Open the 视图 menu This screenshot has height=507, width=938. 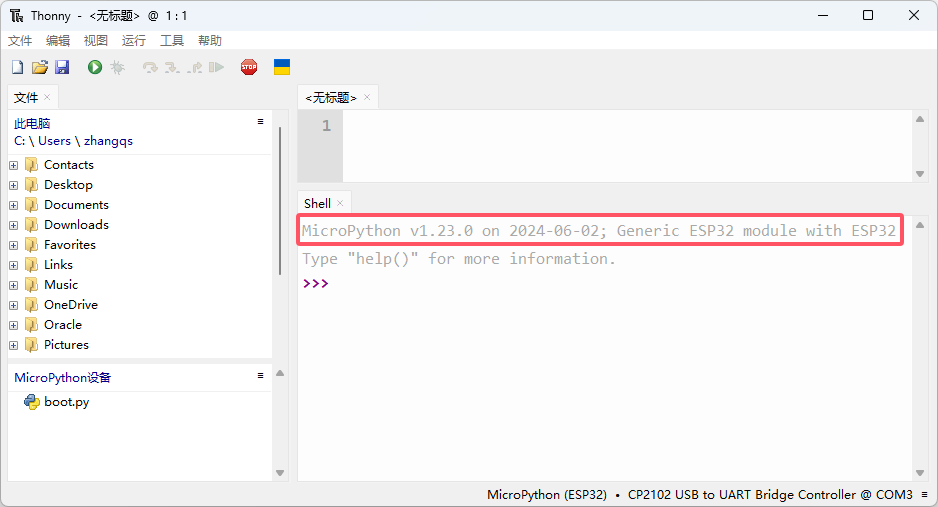(x=96, y=41)
